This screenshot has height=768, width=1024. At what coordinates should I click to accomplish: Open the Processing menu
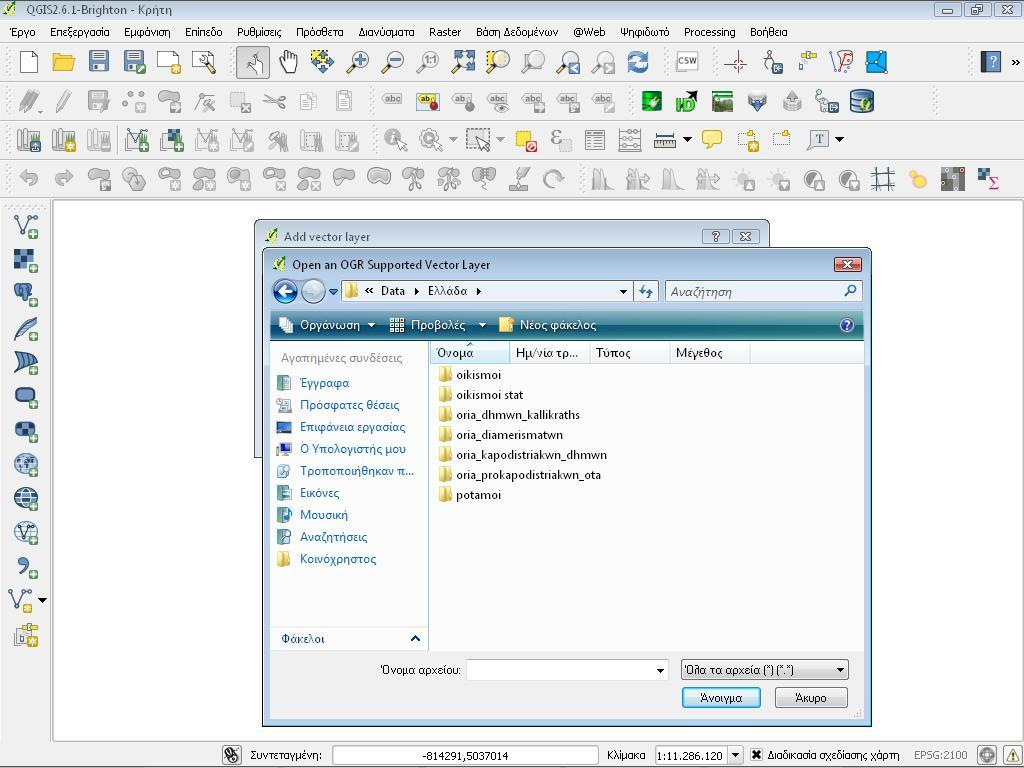(709, 32)
